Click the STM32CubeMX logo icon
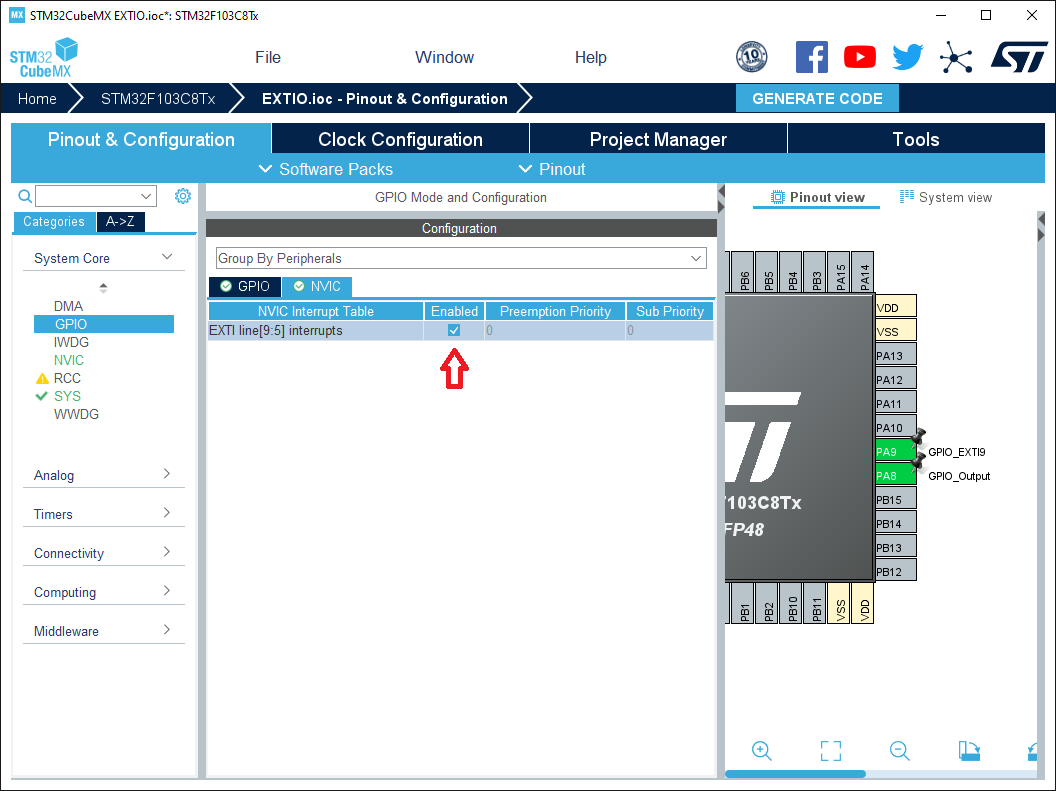 tap(44, 58)
